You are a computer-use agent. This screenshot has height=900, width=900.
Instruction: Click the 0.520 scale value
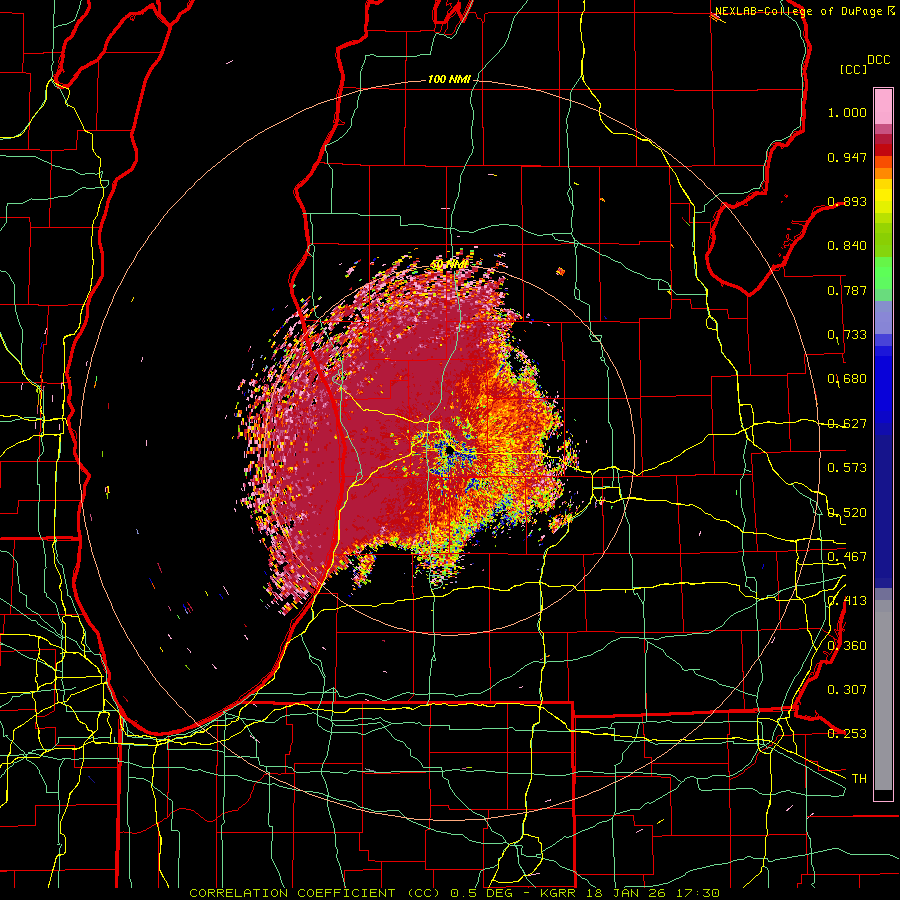point(847,513)
